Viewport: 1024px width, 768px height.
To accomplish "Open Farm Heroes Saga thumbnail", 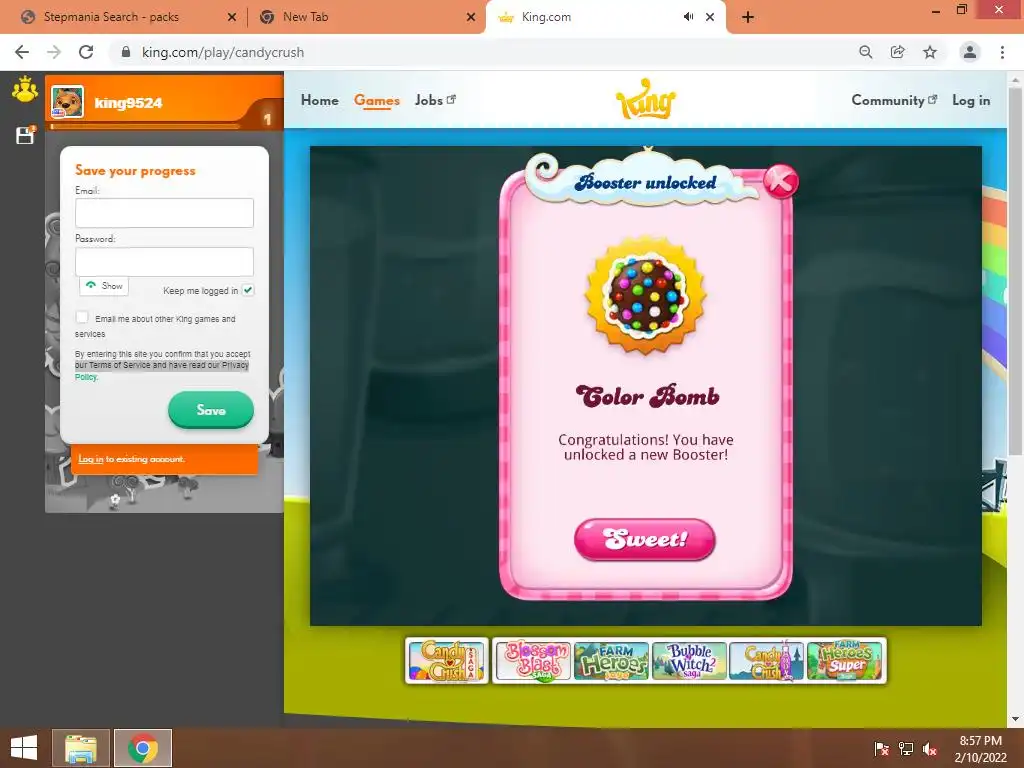I will (x=611, y=661).
